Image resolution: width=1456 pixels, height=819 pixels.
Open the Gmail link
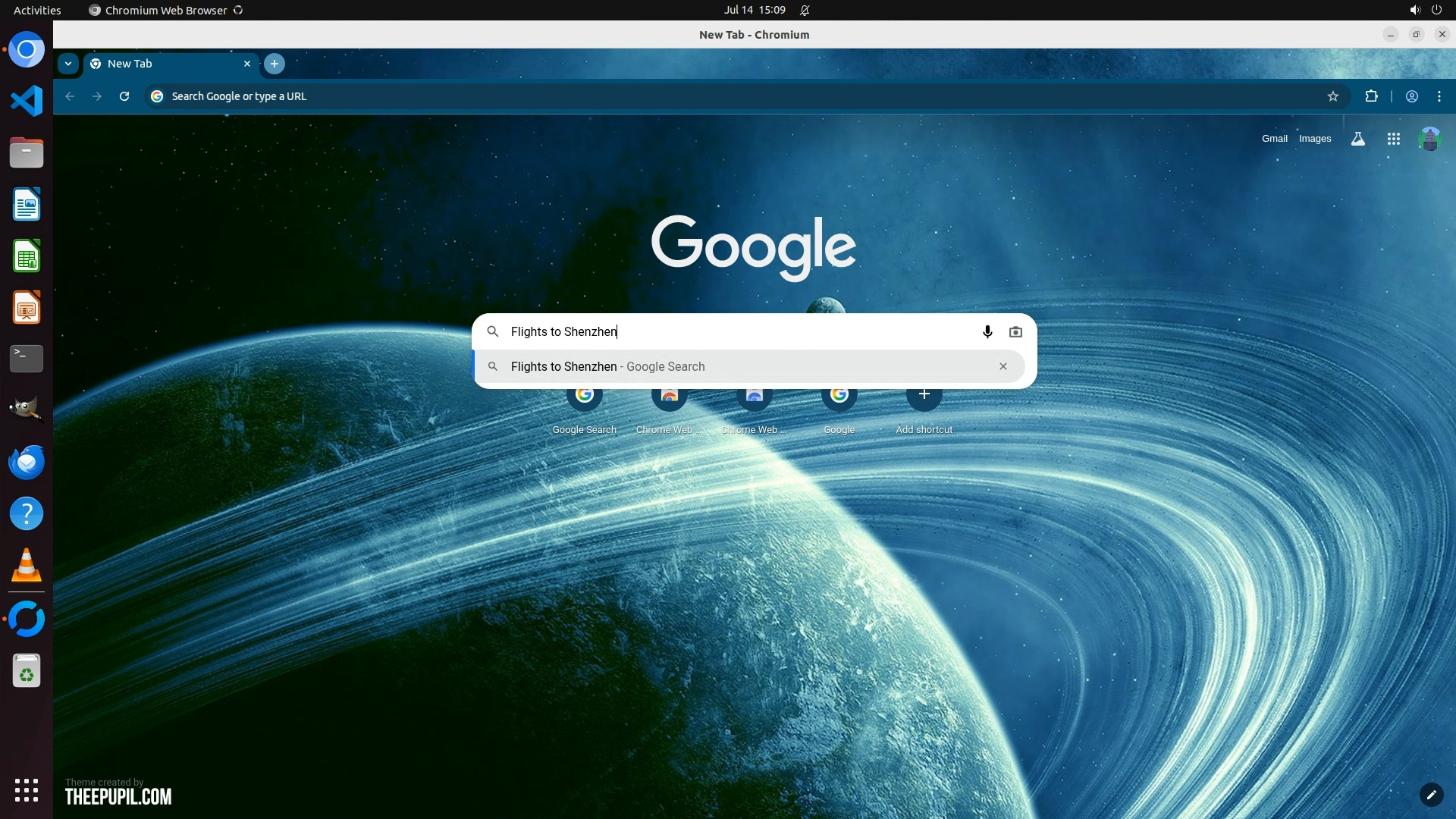click(1274, 139)
